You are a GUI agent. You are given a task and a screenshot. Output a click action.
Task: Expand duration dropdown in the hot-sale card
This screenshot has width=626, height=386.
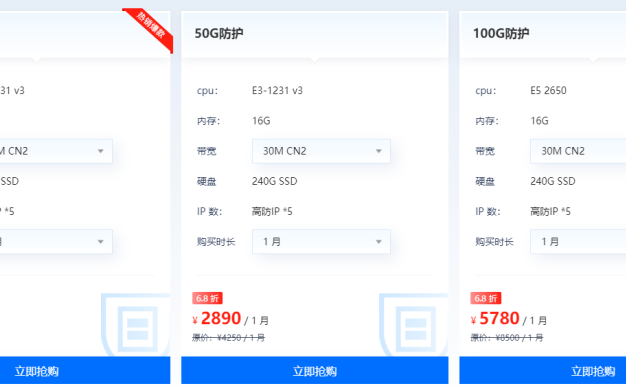click(56, 241)
